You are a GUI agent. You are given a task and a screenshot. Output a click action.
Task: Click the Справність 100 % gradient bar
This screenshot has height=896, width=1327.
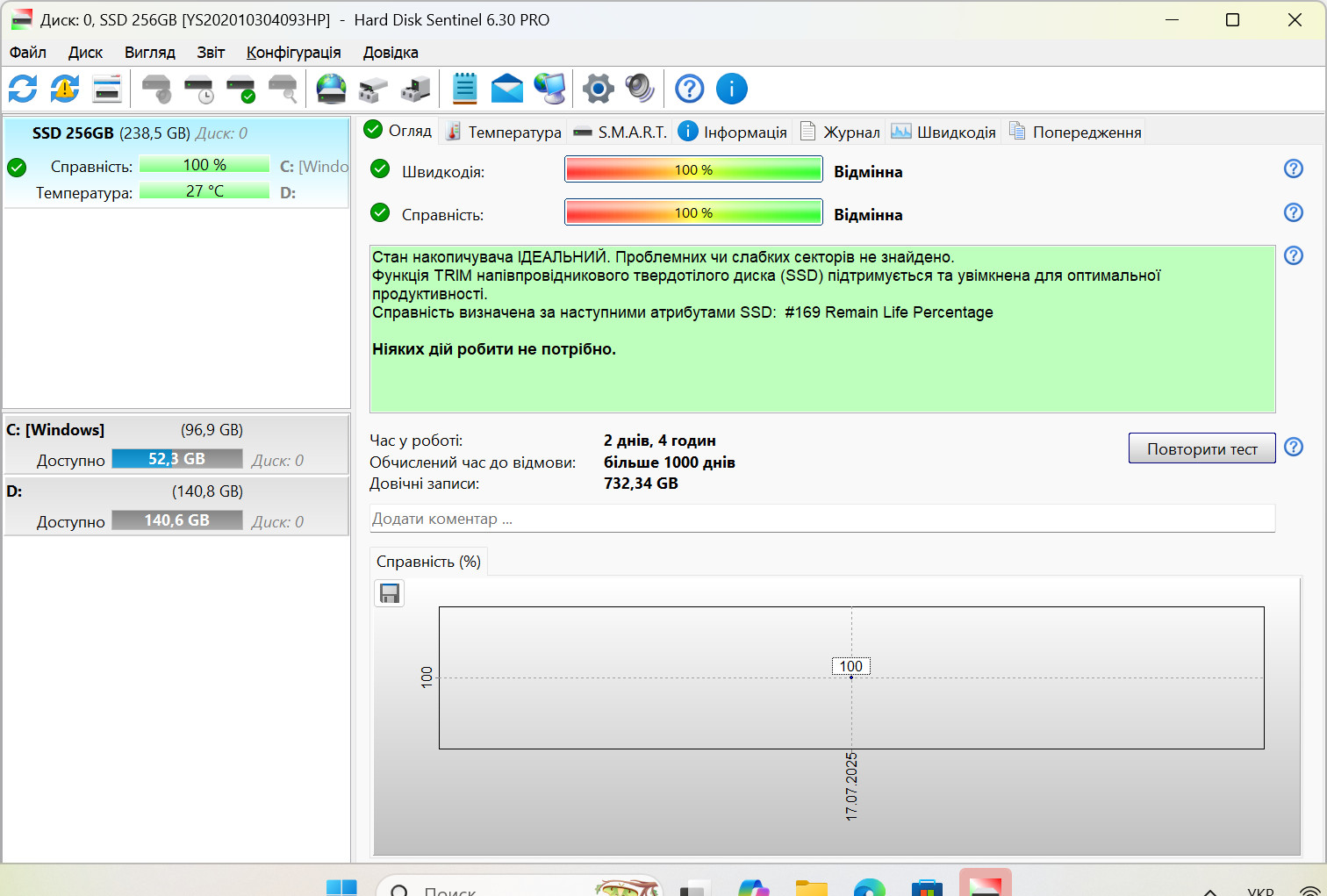pyautogui.click(x=693, y=212)
